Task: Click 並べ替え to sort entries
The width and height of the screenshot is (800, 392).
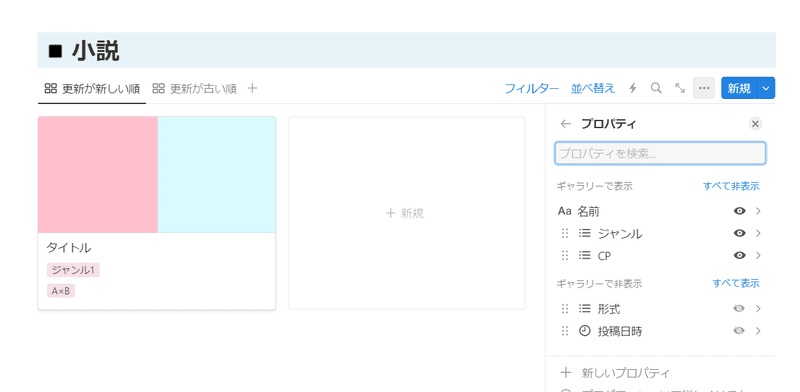Action: point(593,89)
